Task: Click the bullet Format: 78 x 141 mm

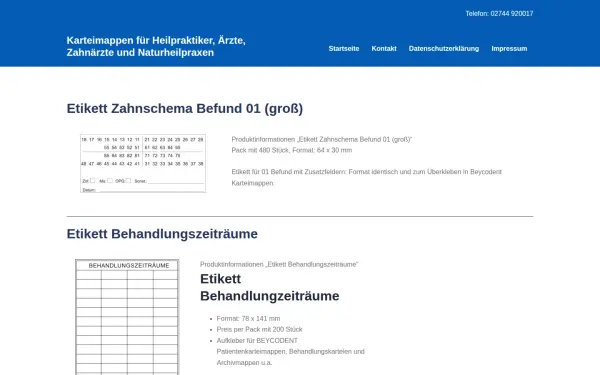Action: [248, 318]
